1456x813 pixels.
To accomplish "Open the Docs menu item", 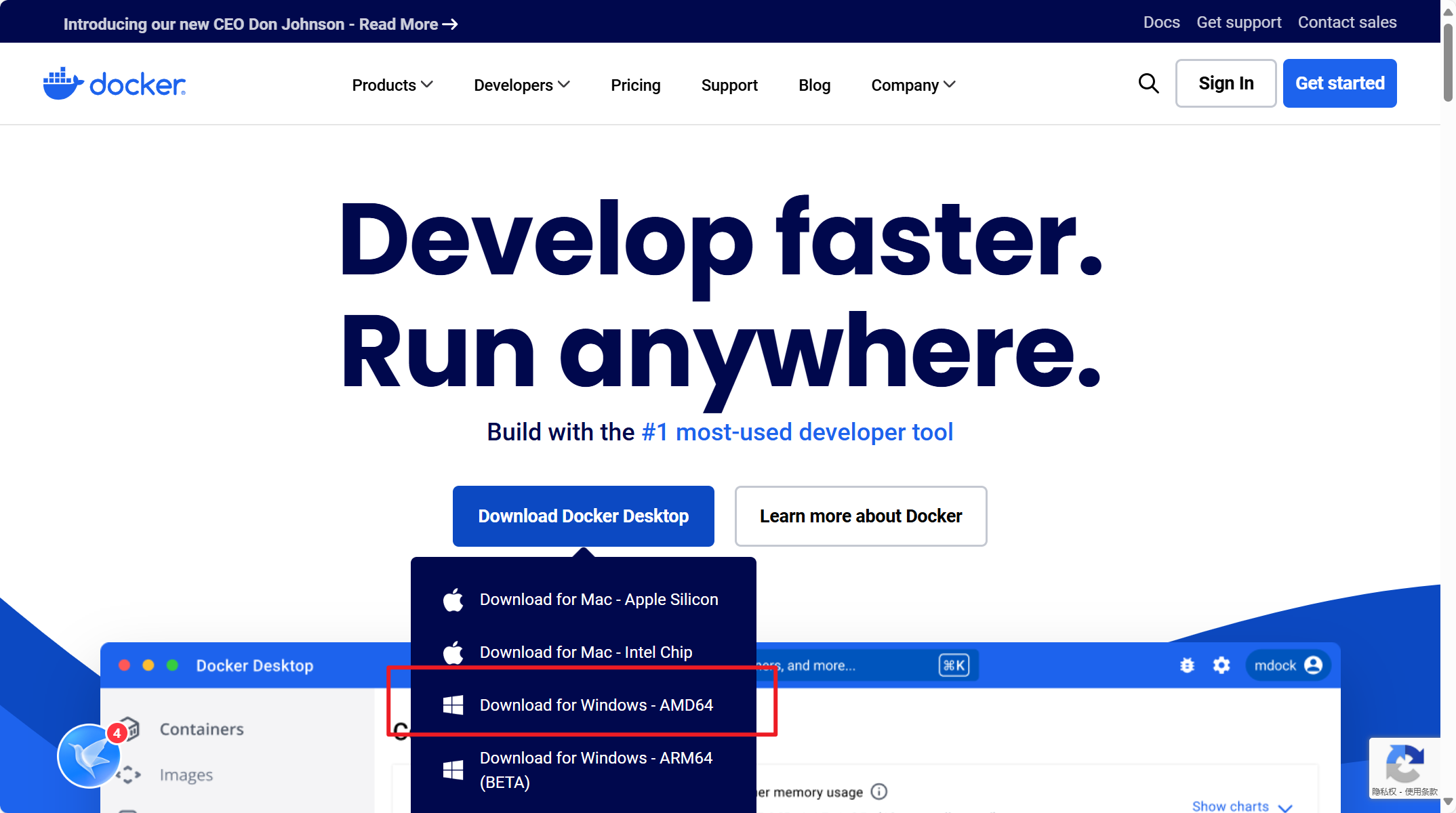I will click(1161, 22).
